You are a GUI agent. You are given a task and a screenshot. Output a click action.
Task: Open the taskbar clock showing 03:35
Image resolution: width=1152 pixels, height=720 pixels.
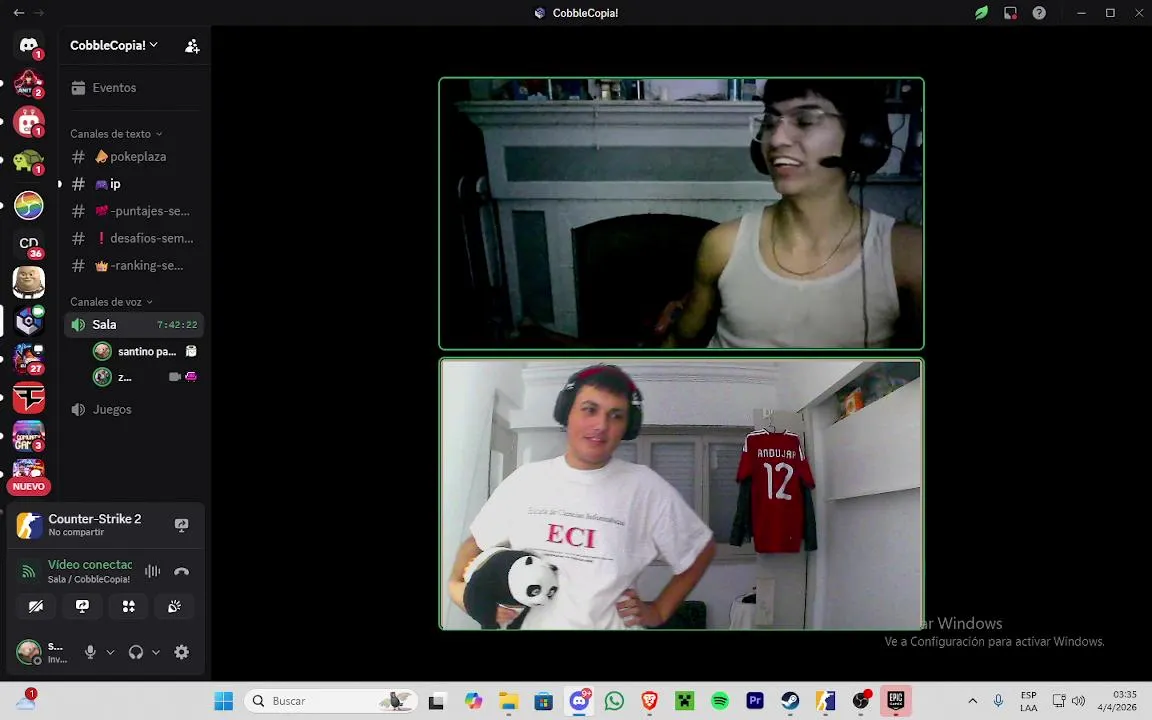(x=1116, y=701)
